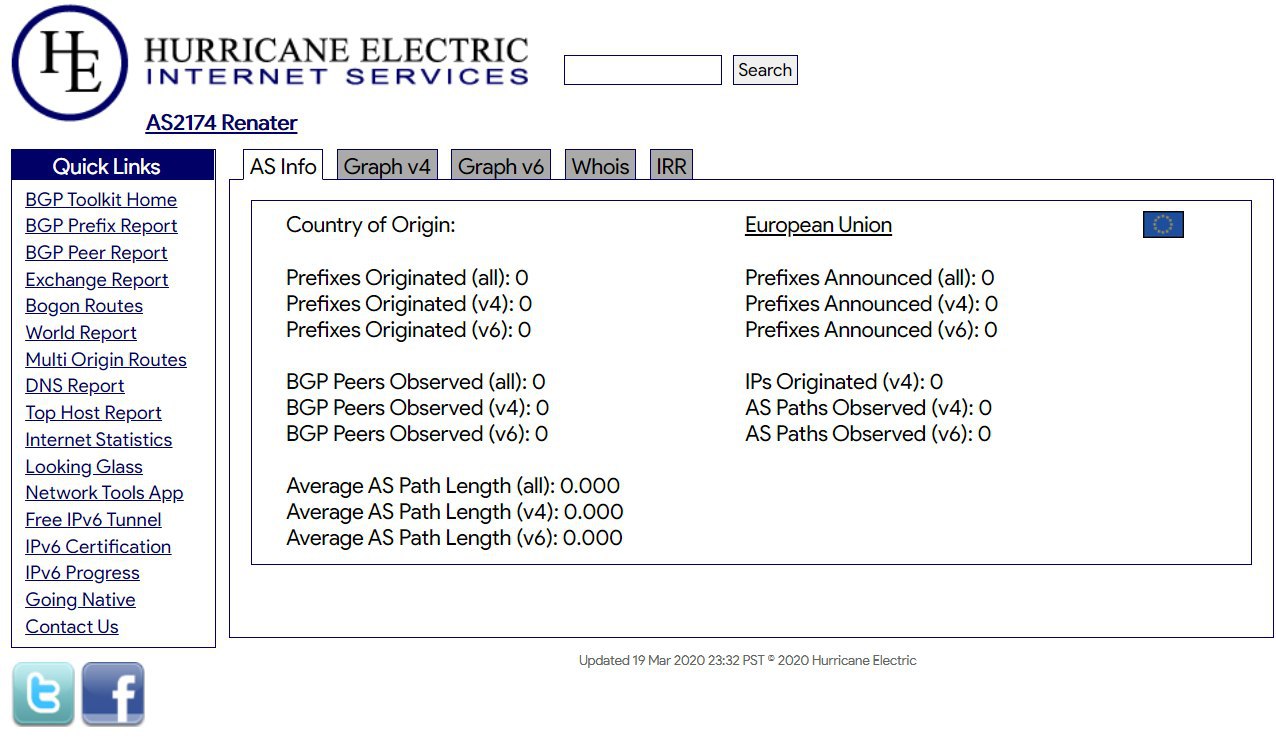
Task: Click 'Average AS Path Length (v6): 0.000'
Action: [454, 538]
